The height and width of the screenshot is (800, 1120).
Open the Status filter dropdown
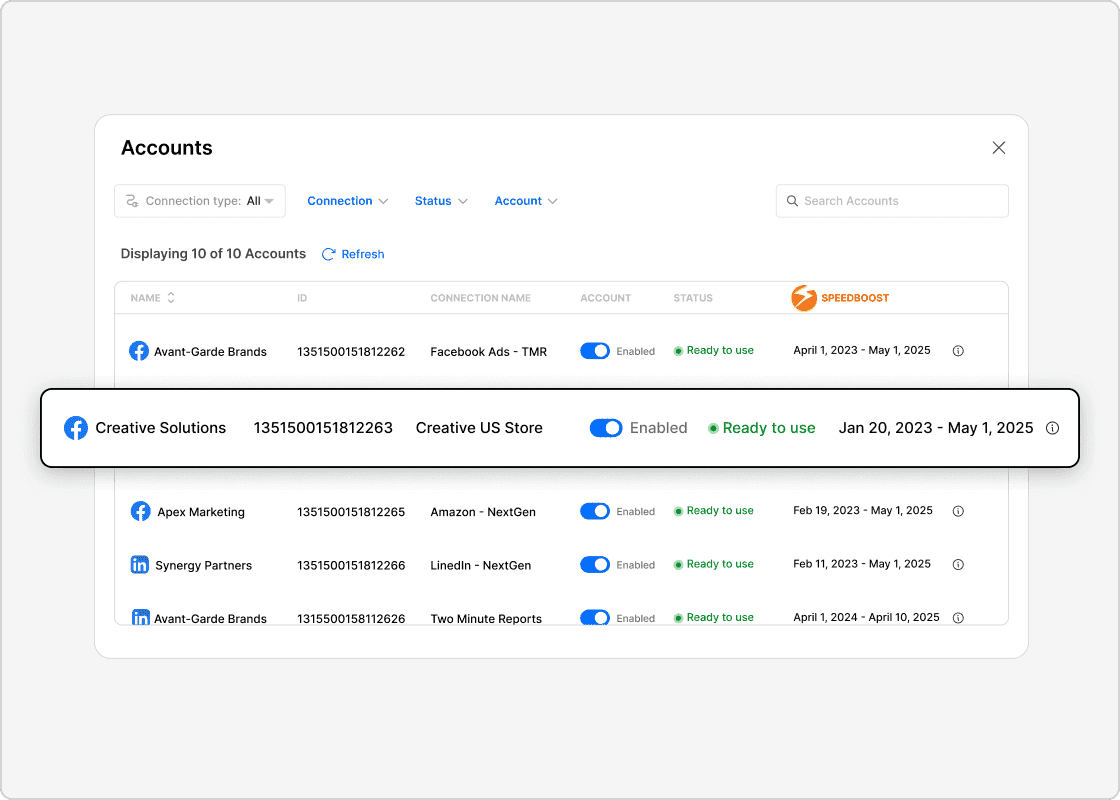[x=440, y=201]
